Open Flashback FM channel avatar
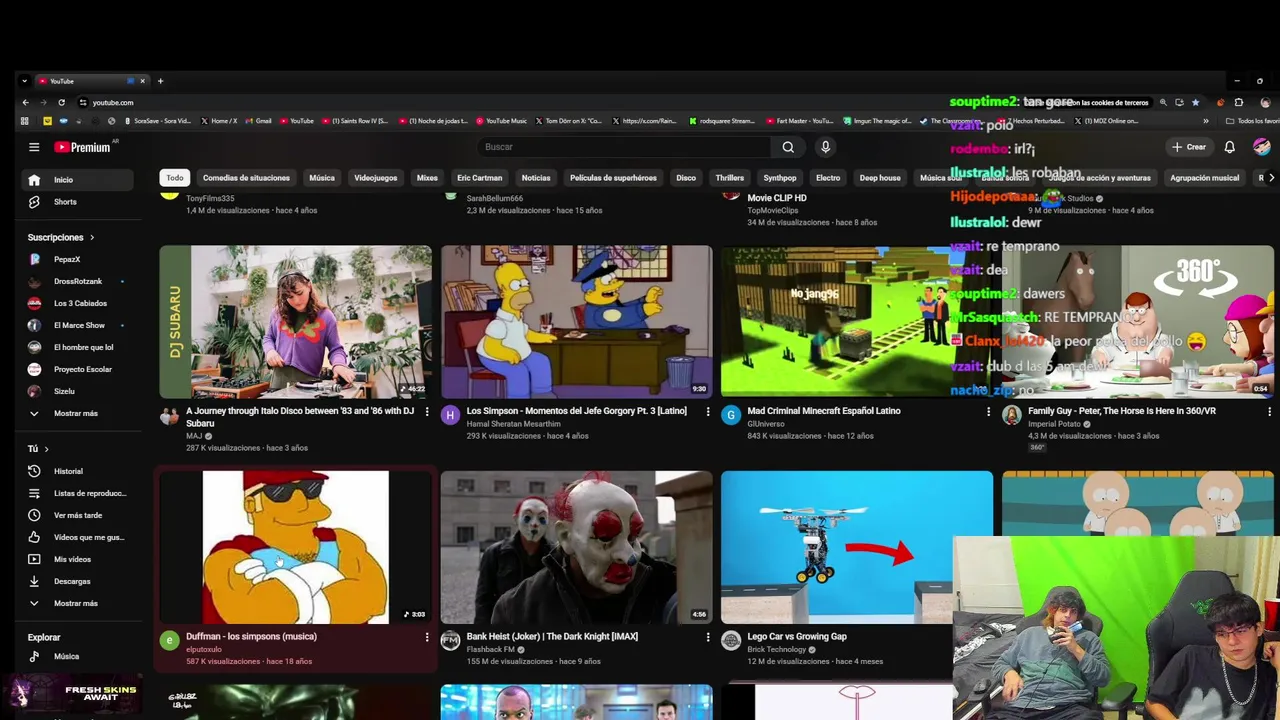The image size is (1280, 720). click(450, 641)
